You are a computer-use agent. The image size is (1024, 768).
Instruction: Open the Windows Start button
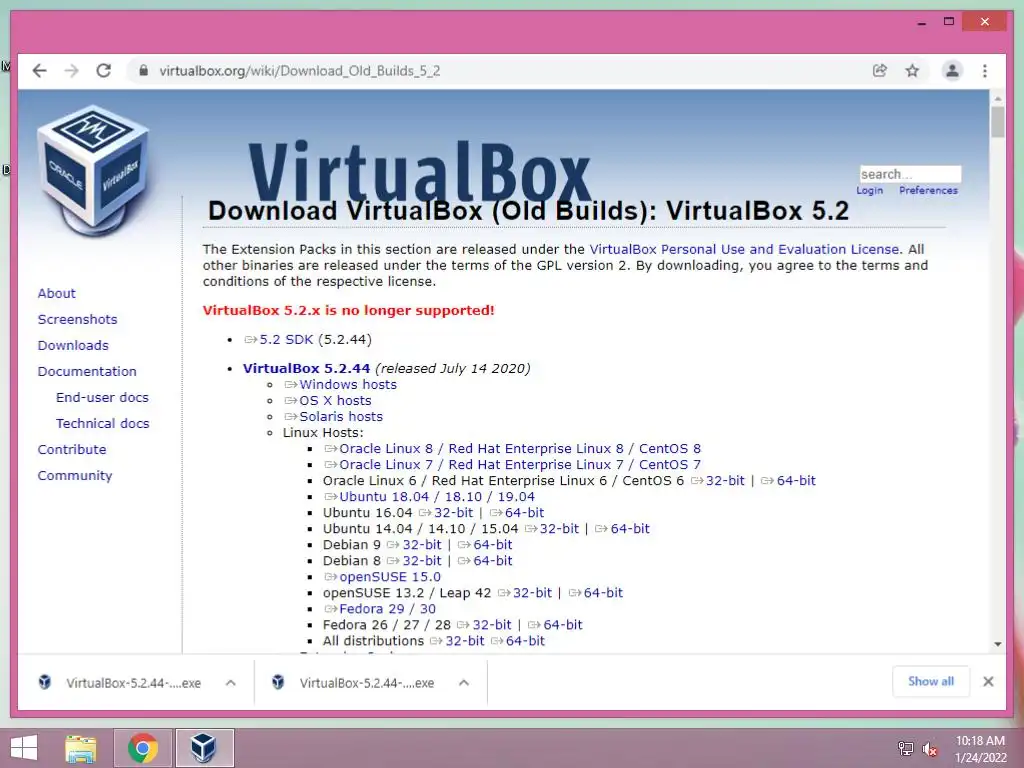[24, 748]
